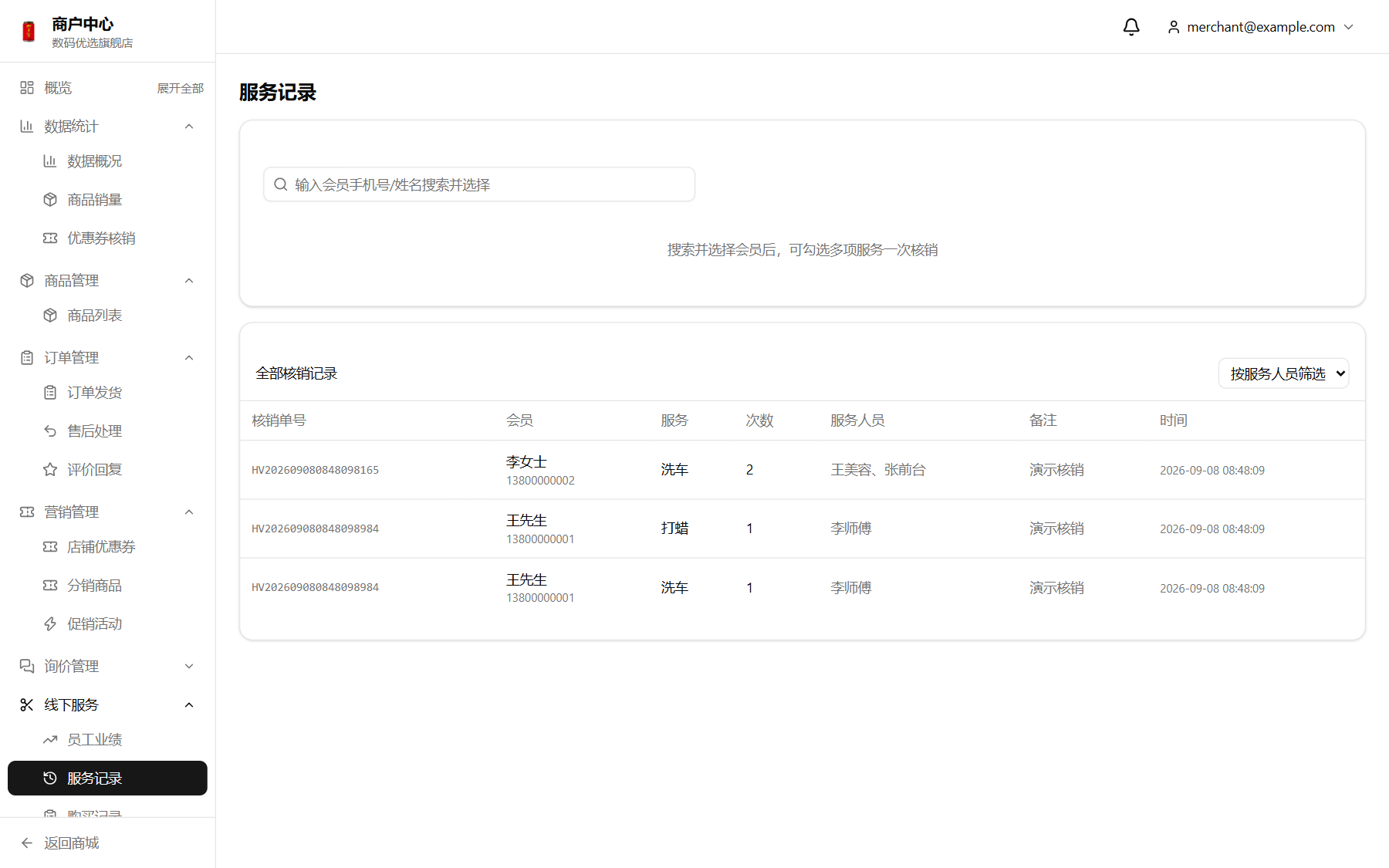1389x868 pixels.
Task: Click the 促销活动 lightning icon
Action: (50, 624)
